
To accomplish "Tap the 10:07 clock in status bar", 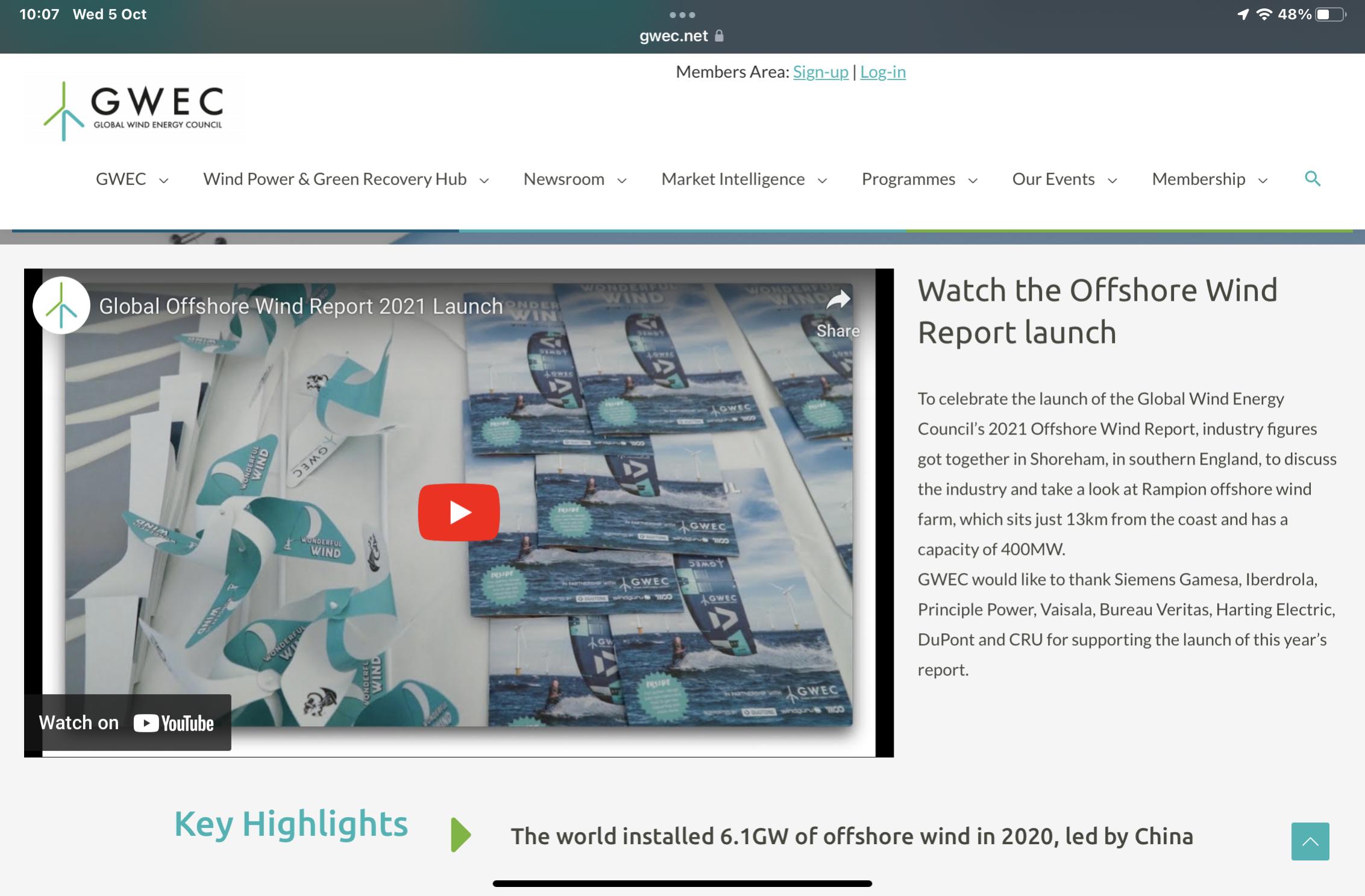I will (39, 14).
